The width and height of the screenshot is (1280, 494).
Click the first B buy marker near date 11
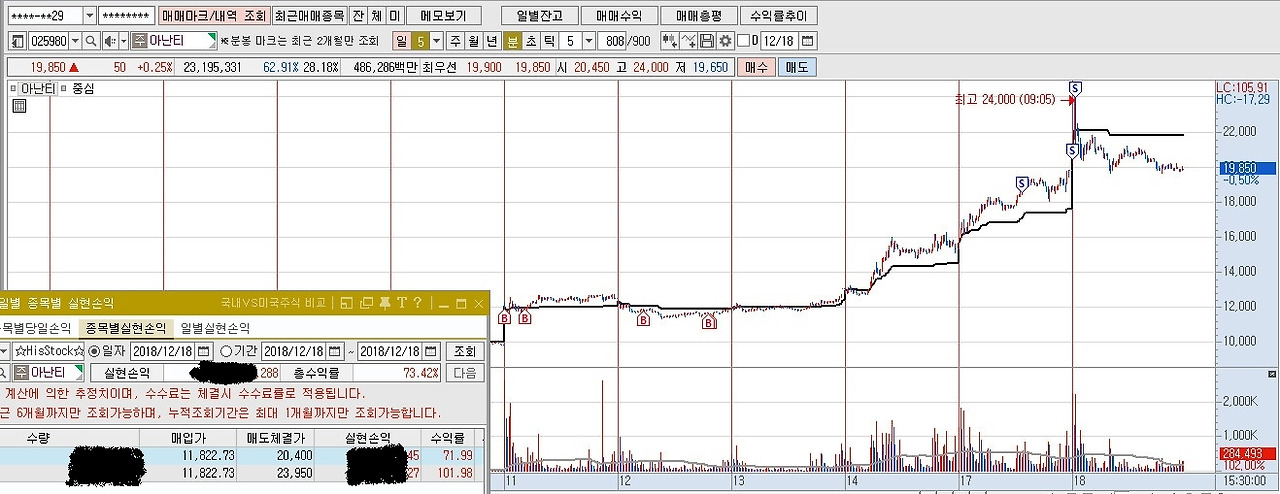click(504, 318)
